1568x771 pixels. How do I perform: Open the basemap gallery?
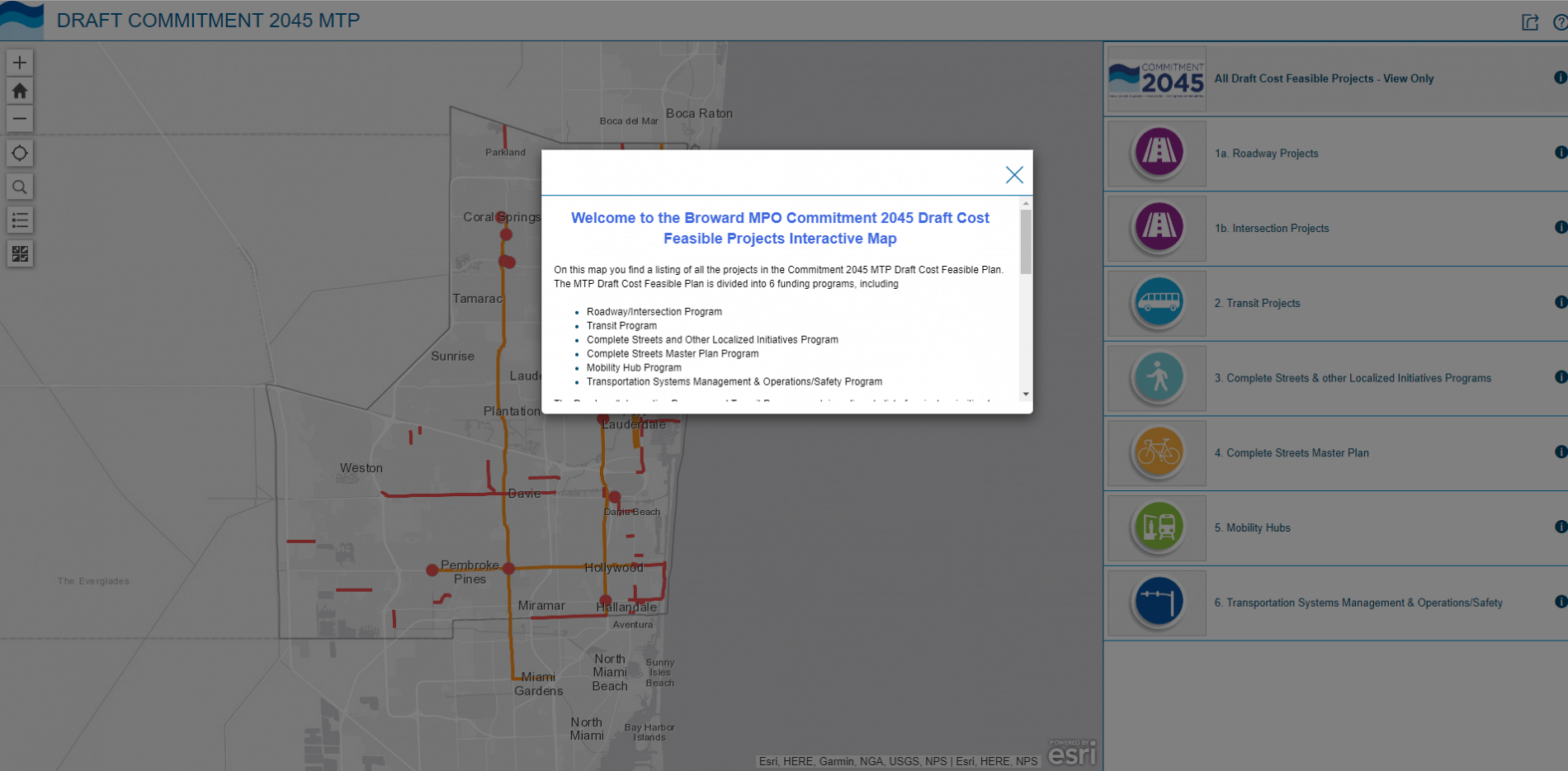click(19, 253)
